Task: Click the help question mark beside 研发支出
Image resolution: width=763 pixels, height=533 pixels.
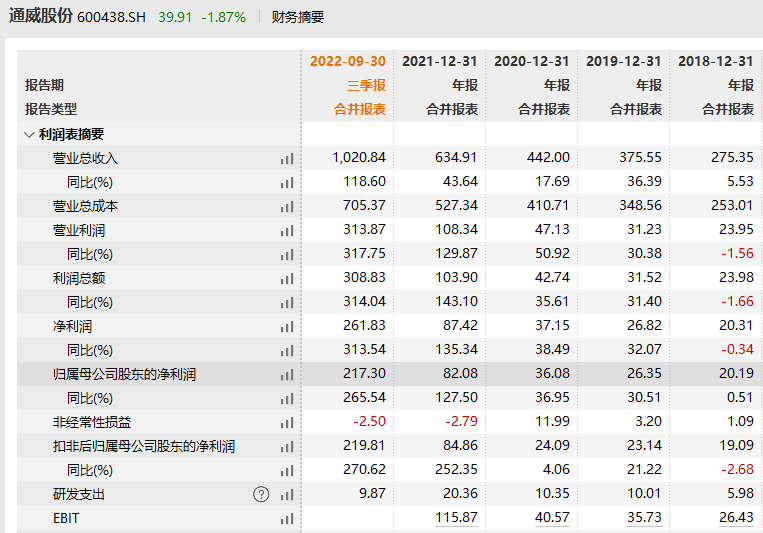Action: pos(261,495)
